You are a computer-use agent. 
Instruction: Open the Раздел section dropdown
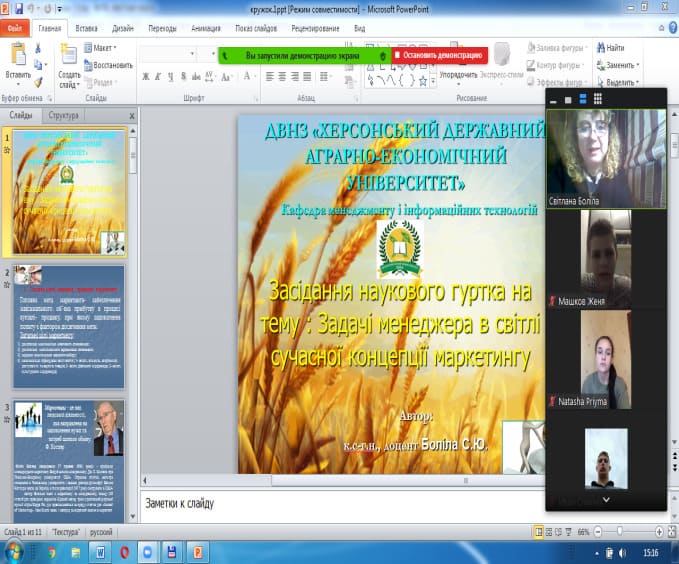click(x=101, y=82)
